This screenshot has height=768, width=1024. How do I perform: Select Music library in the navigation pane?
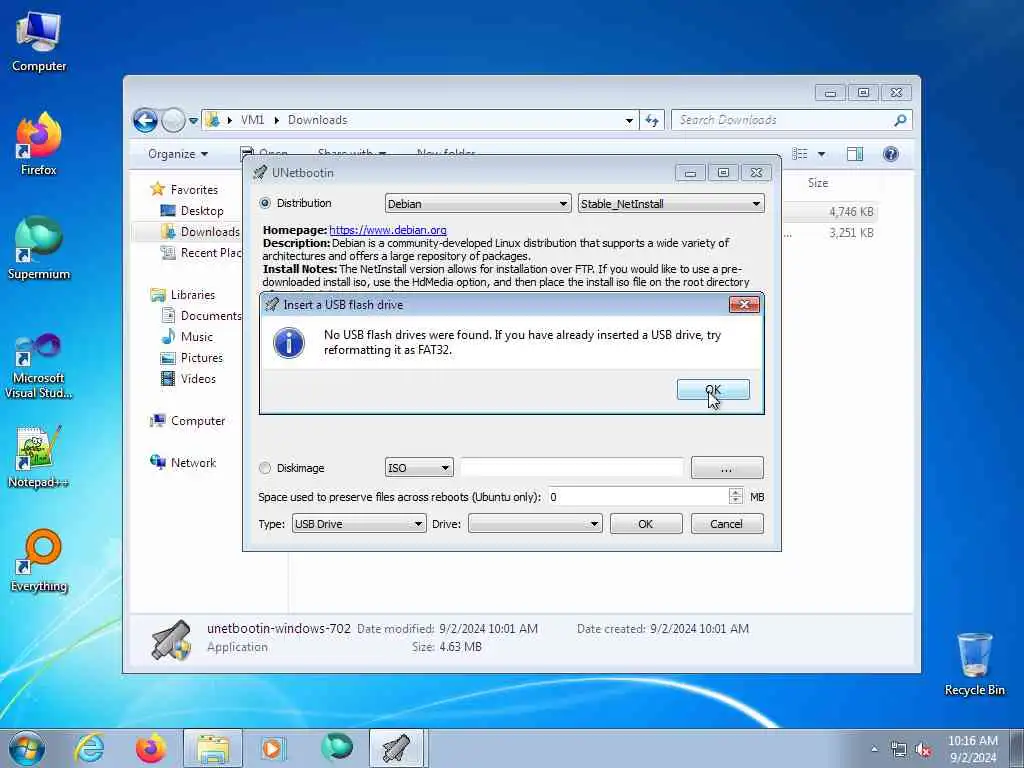[197, 337]
